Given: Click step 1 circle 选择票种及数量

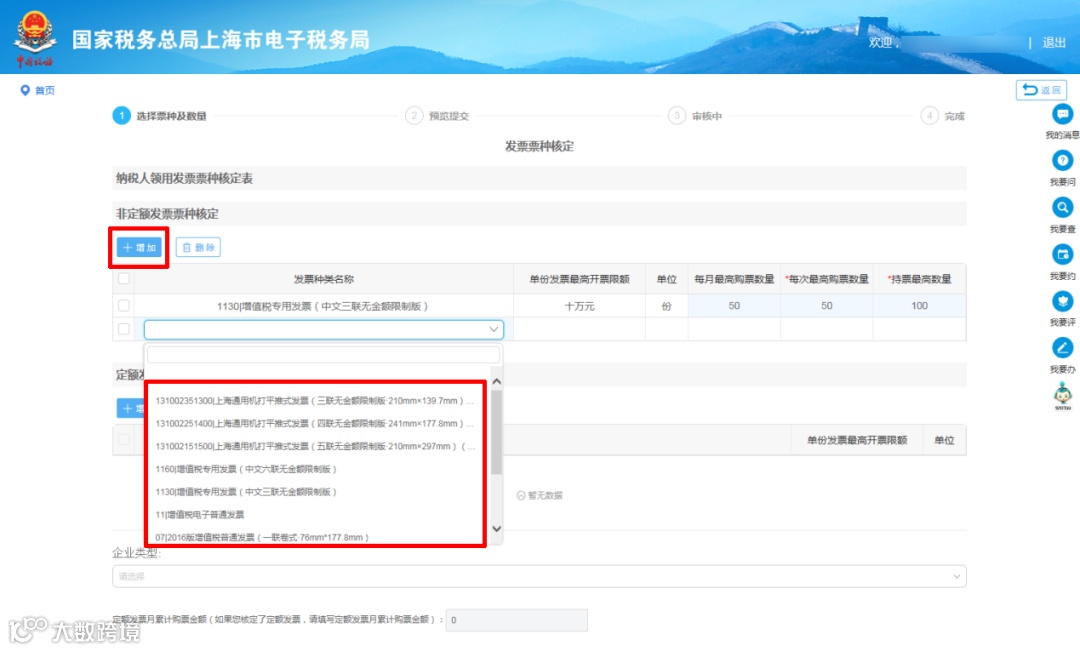Looking at the screenshot, I should [x=121, y=116].
